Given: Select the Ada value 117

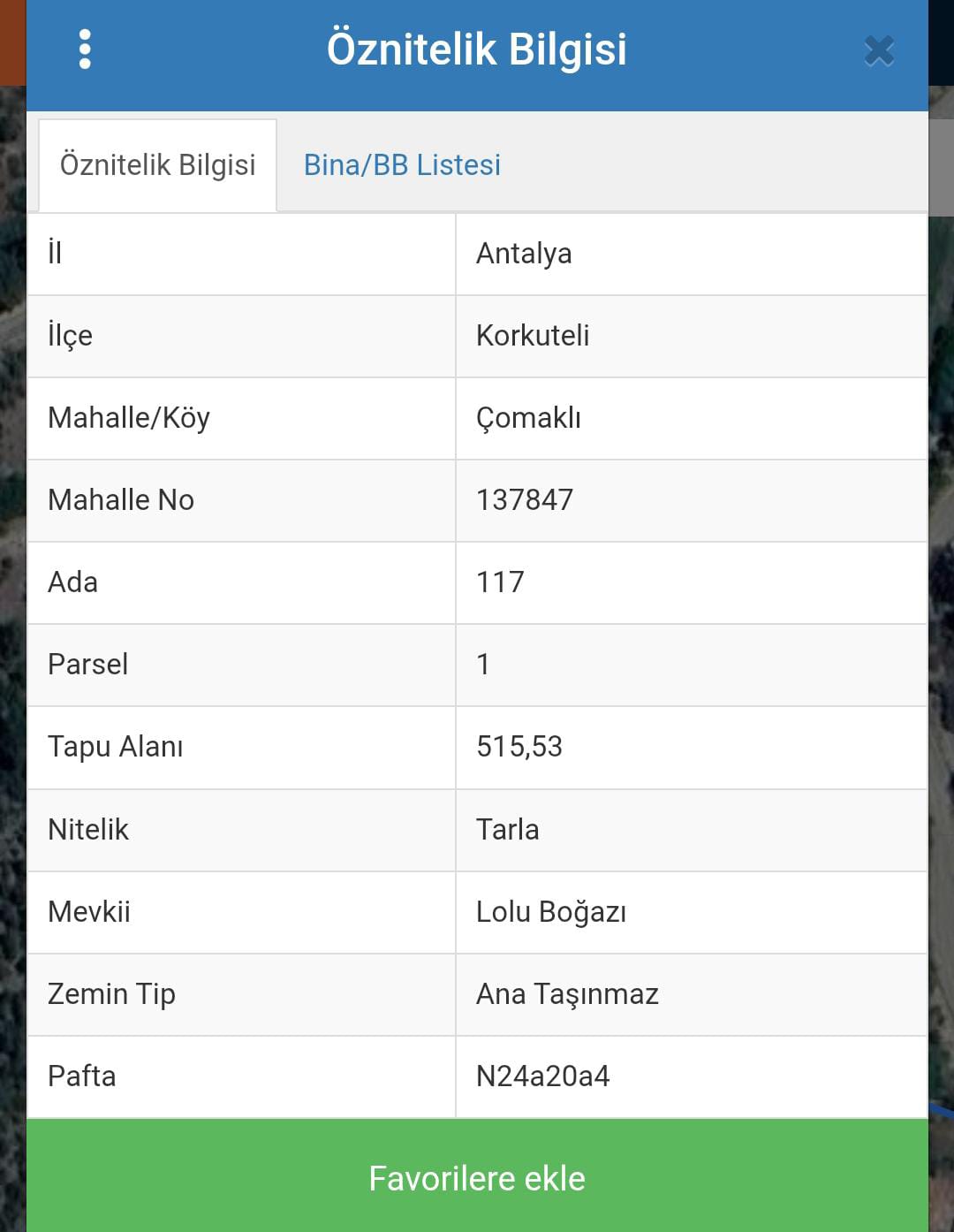Looking at the screenshot, I should 500,582.
